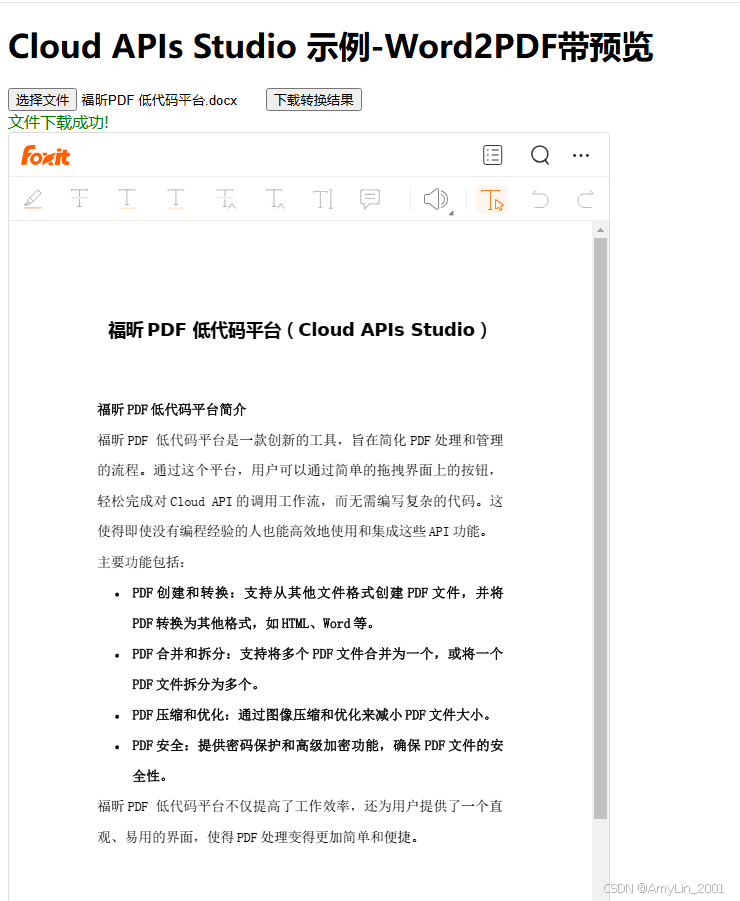Add a note comment with speech-bubble tool

(370, 199)
